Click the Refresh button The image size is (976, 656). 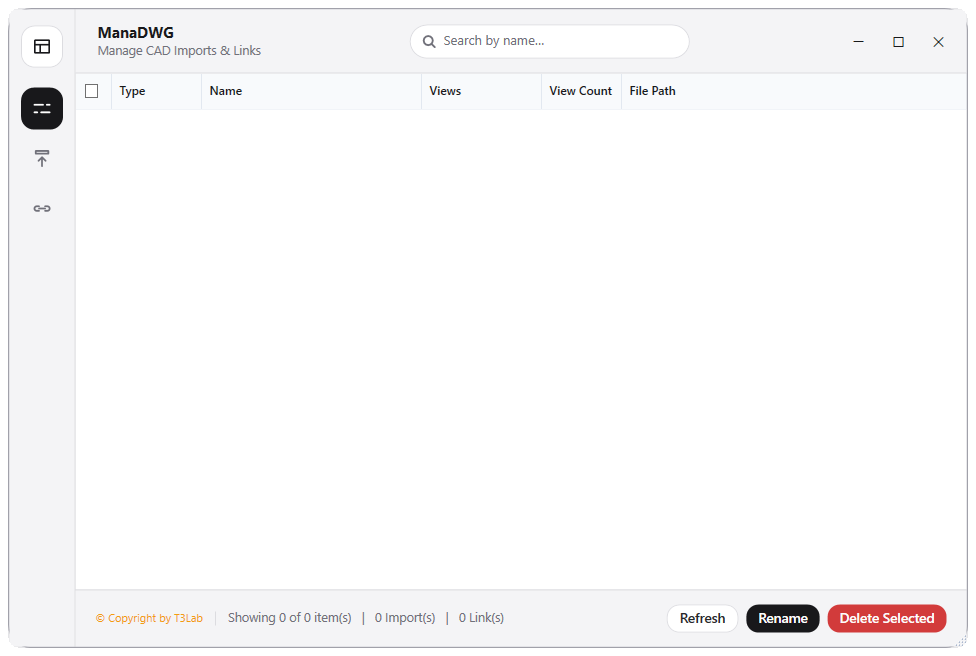point(702,618)
